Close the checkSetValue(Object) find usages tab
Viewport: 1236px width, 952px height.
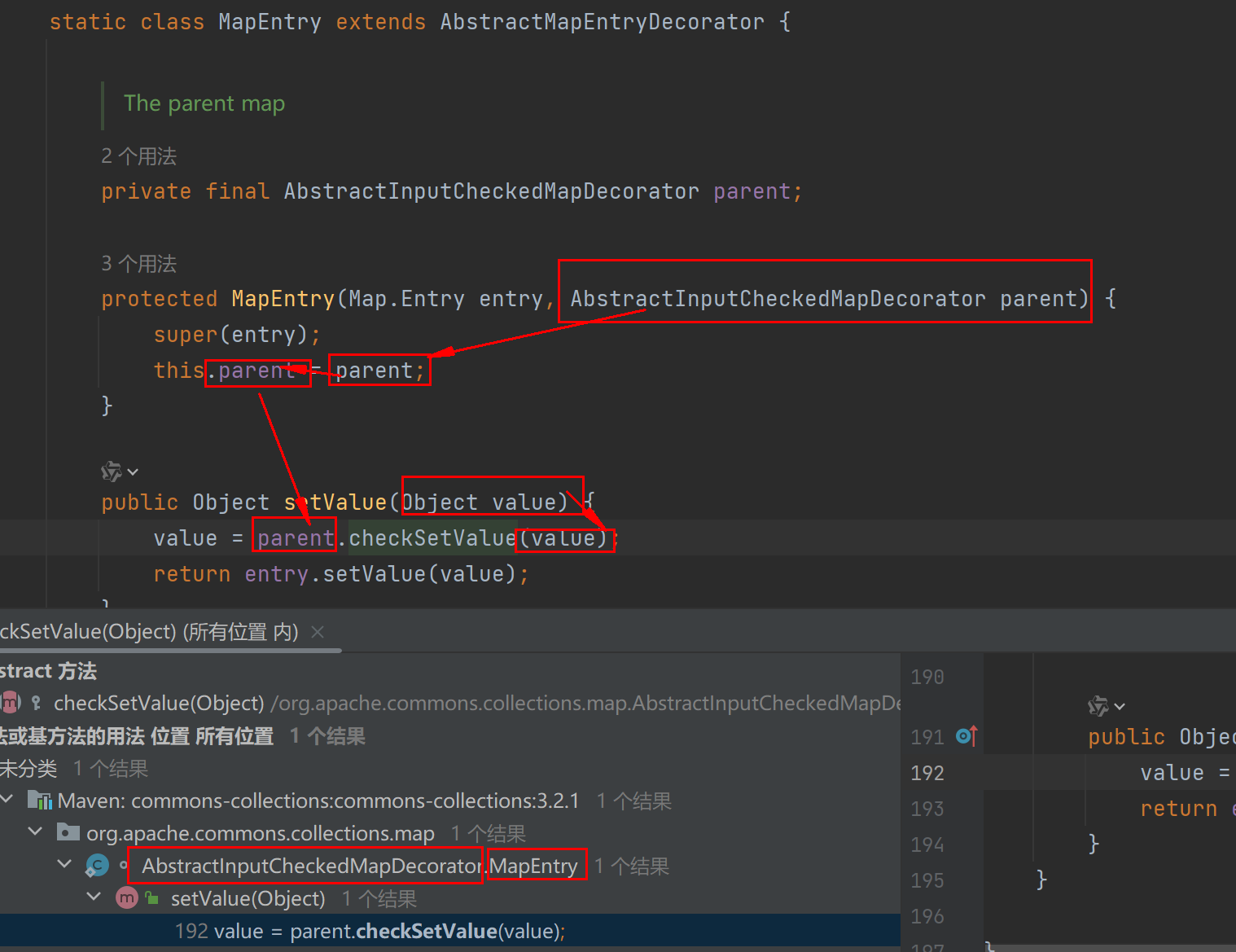tap(318, 632)
